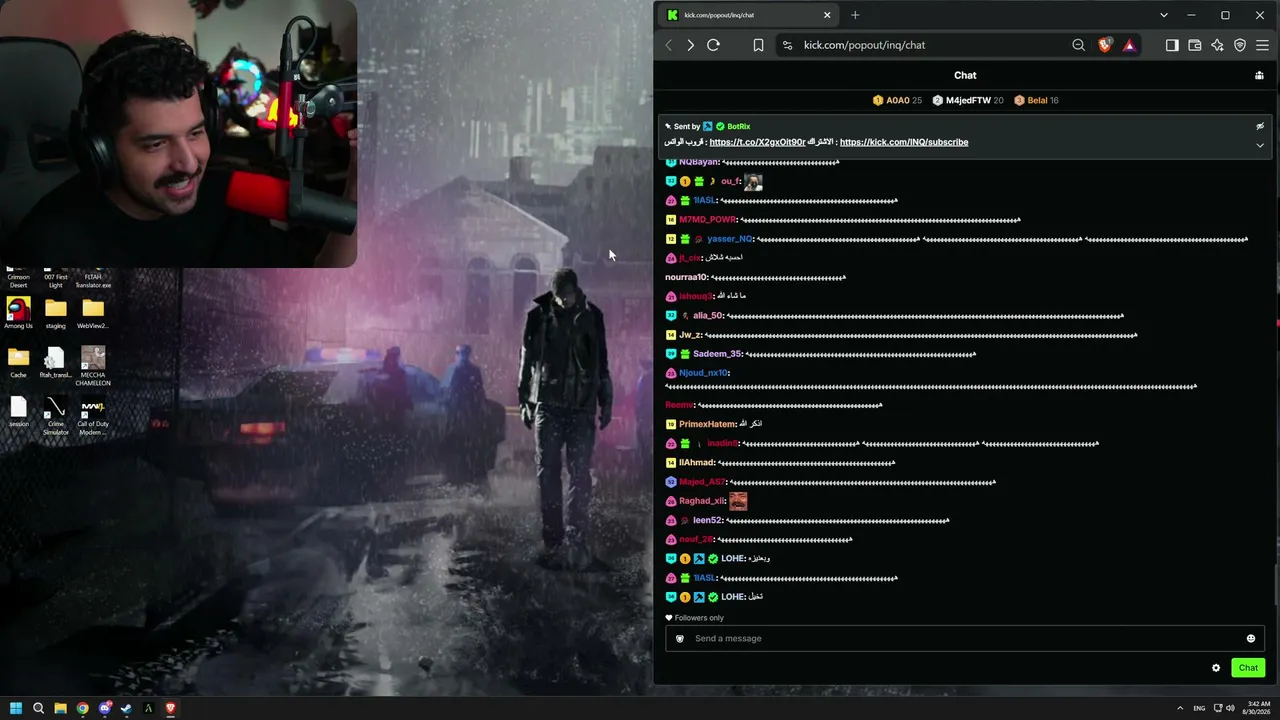Screen dimensions: 1280x720
Task: Go back in Brave browser
Action: point(669,45)
